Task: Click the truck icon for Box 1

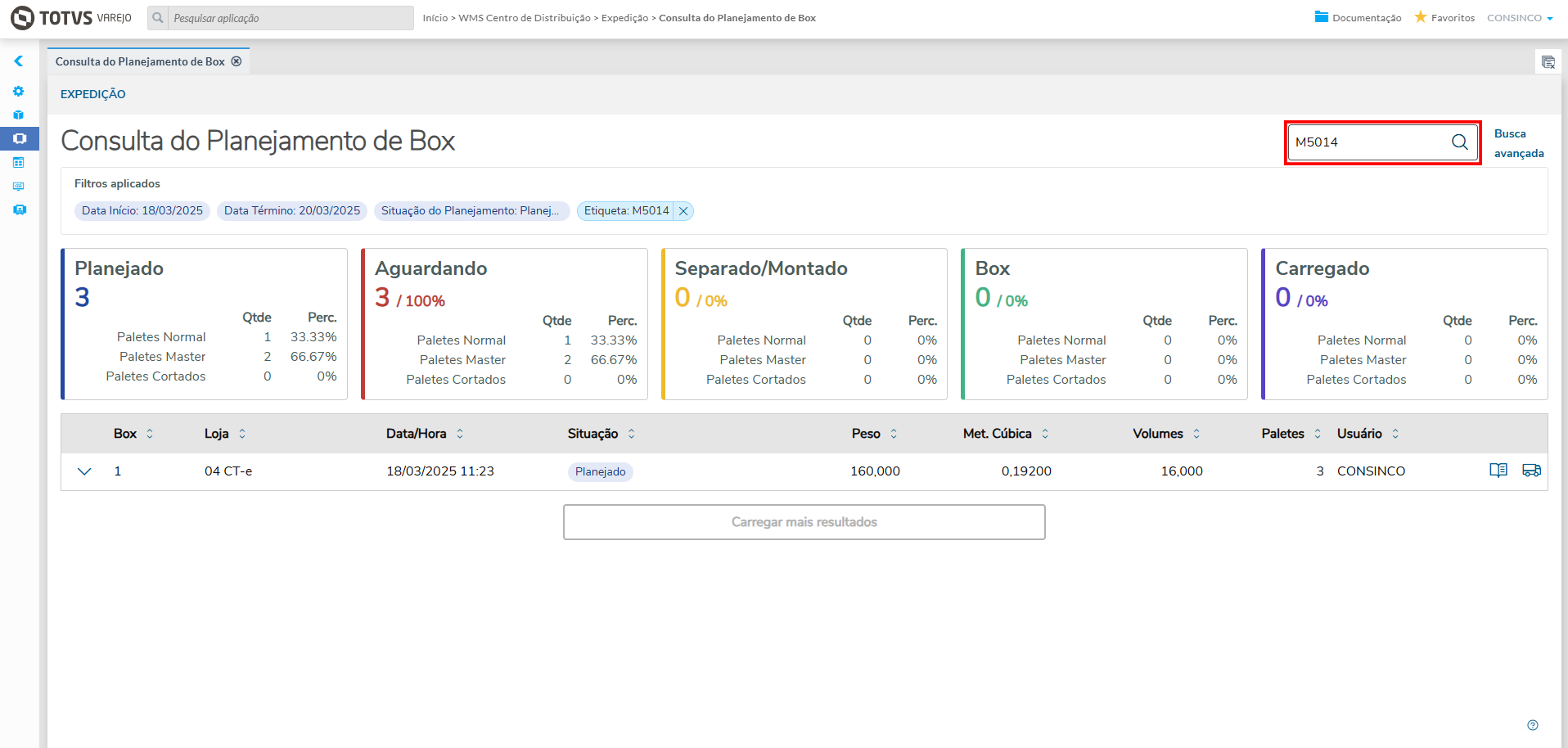Action: 1531,471
